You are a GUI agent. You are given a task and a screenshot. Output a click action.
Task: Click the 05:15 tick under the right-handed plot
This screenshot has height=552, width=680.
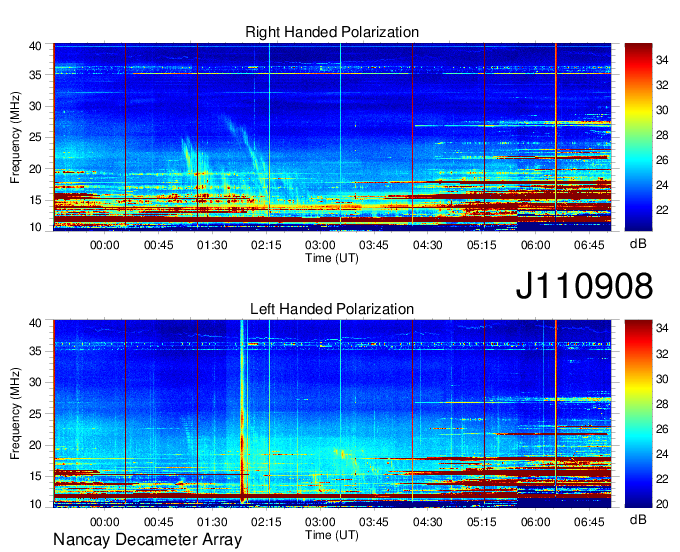tap(482, 245)
